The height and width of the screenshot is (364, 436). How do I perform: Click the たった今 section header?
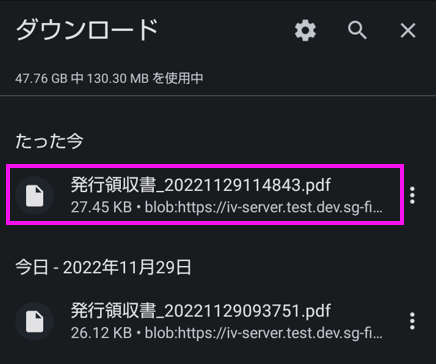tap(49, 141)
